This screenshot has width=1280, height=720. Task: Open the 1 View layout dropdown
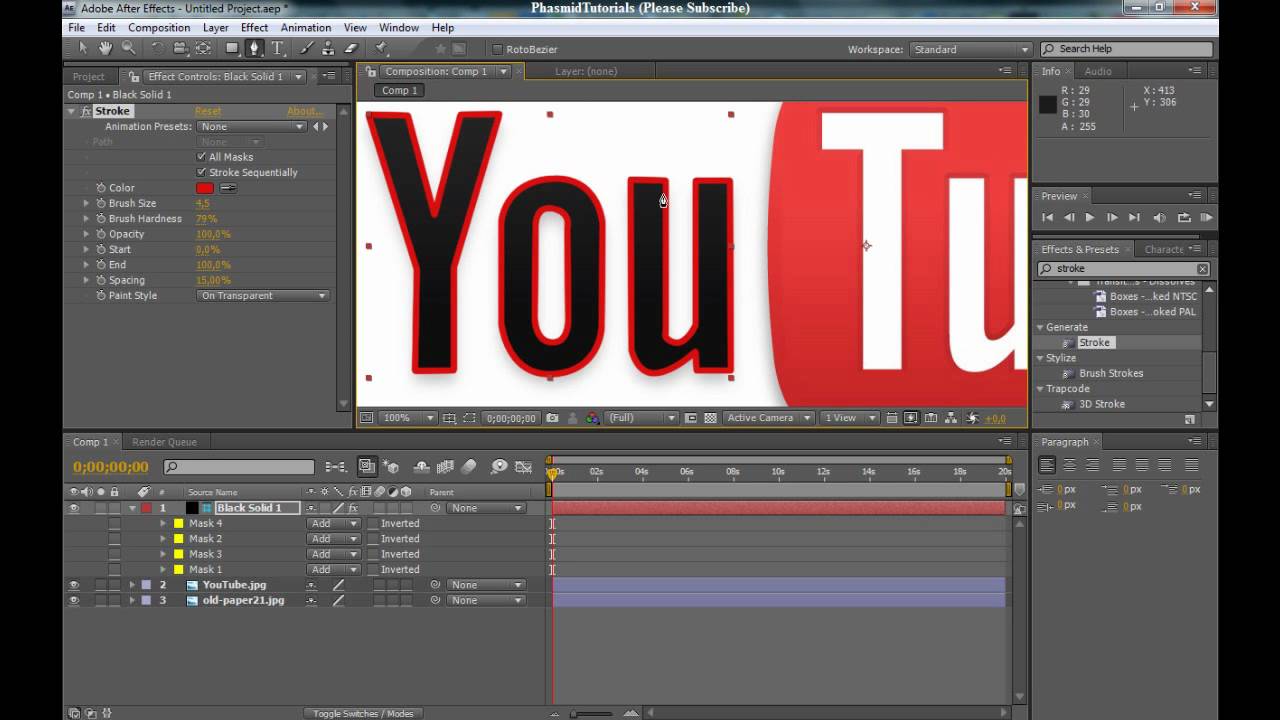click(x=850, y=418)
